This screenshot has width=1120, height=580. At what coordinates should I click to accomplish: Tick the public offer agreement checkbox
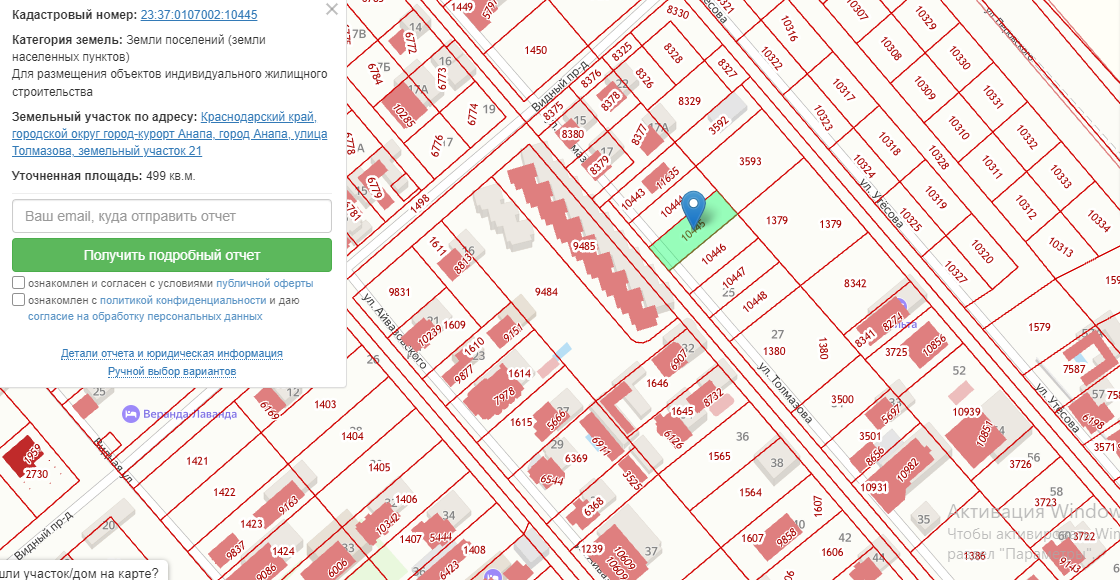(x=19, y=283)
